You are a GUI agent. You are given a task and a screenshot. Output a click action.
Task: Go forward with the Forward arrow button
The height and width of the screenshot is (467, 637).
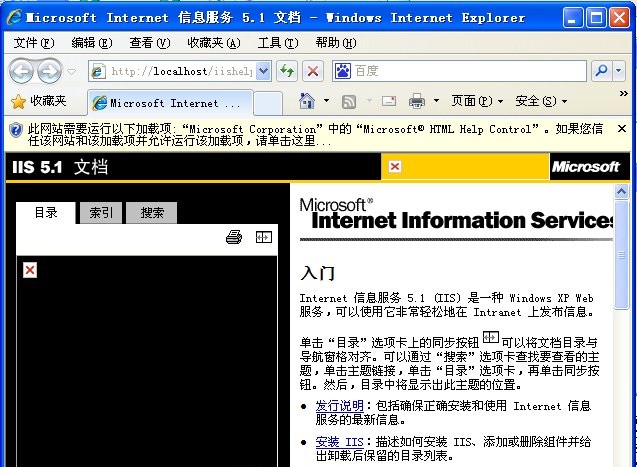(49, 71)
